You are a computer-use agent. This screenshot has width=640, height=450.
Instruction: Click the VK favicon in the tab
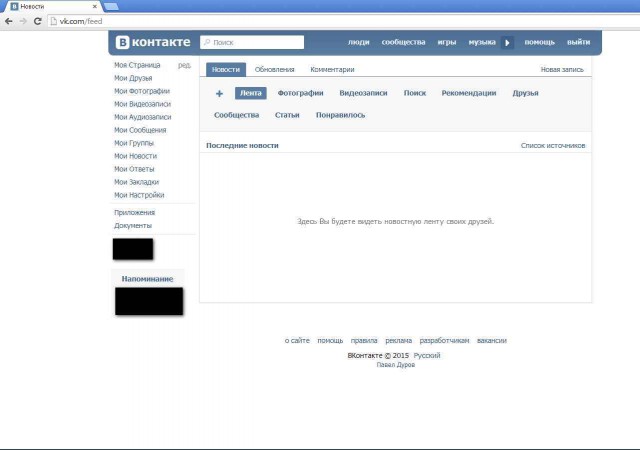(14, 7)
